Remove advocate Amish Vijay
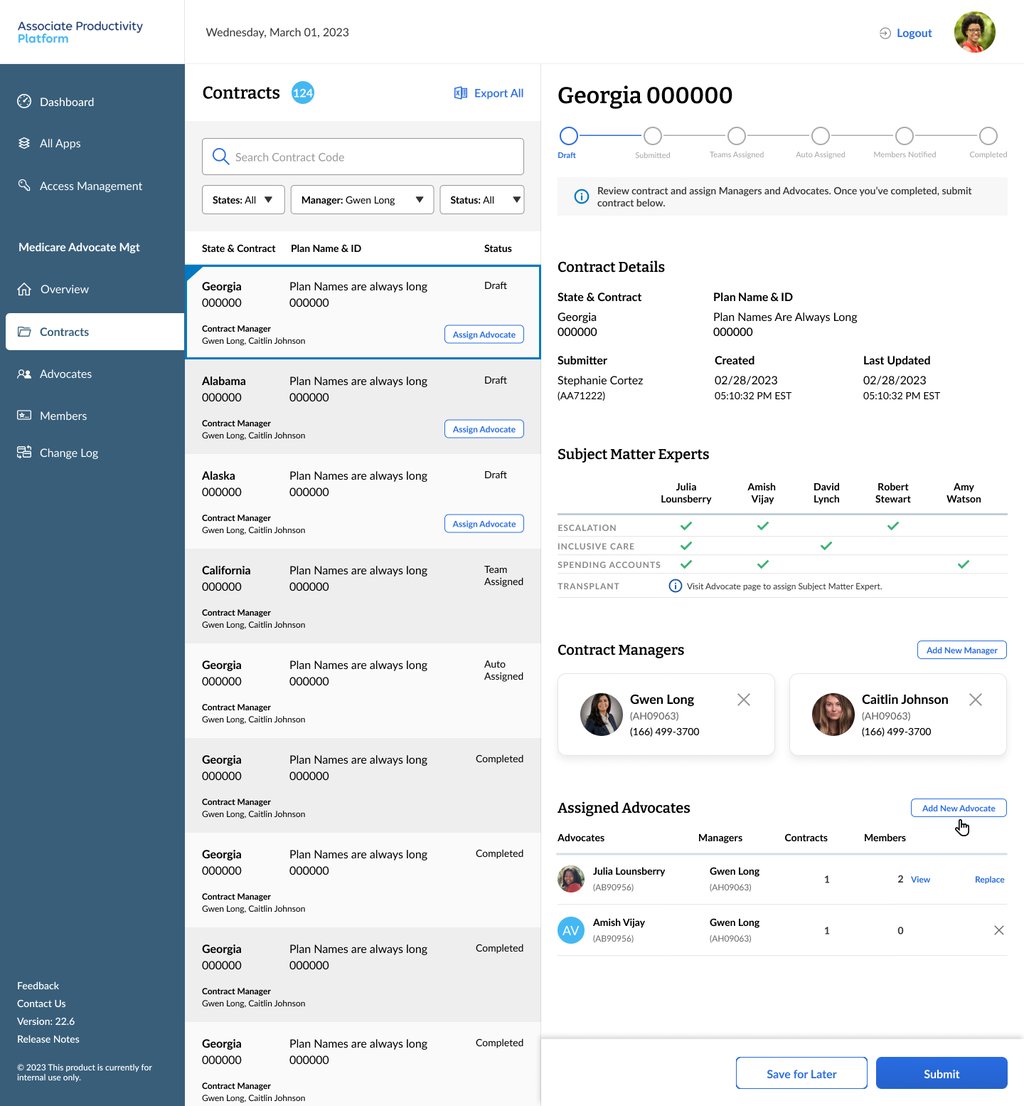This screenshot has height=1106, width=1024. [x=999, y=930]
